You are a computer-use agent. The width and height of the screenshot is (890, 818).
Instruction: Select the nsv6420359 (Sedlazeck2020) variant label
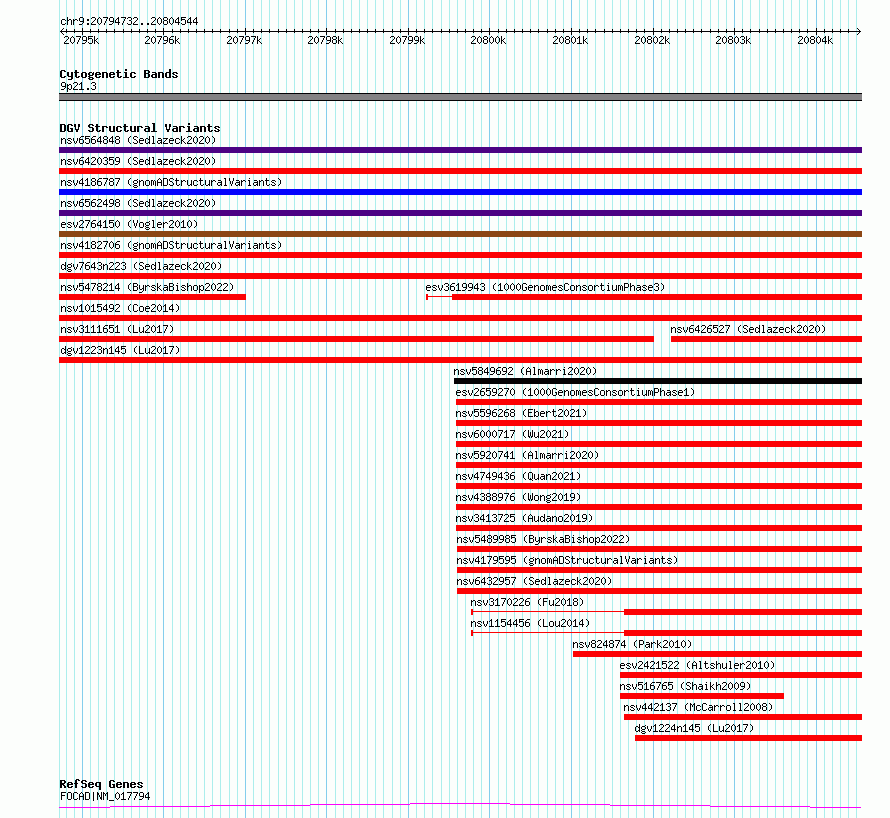[x=138, y=161]
